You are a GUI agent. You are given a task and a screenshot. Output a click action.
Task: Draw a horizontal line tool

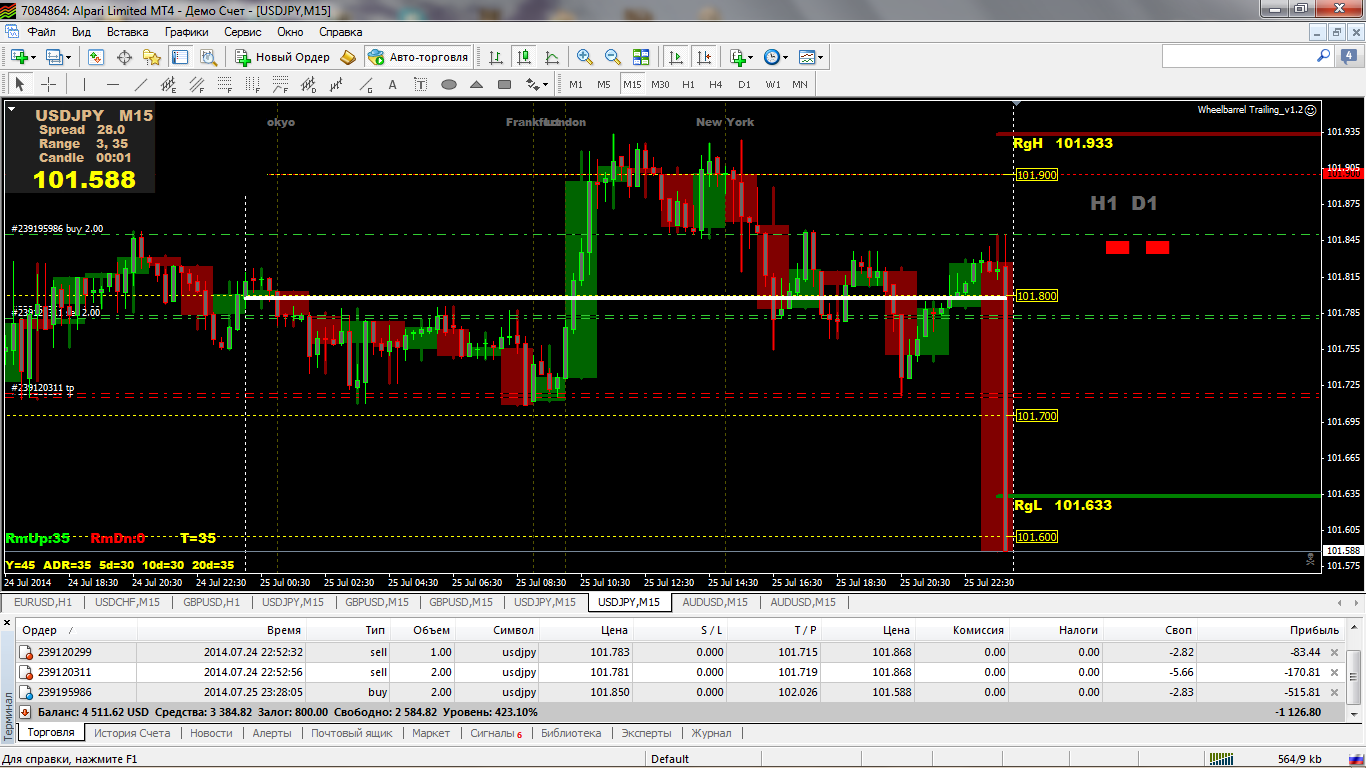[113, 84]
